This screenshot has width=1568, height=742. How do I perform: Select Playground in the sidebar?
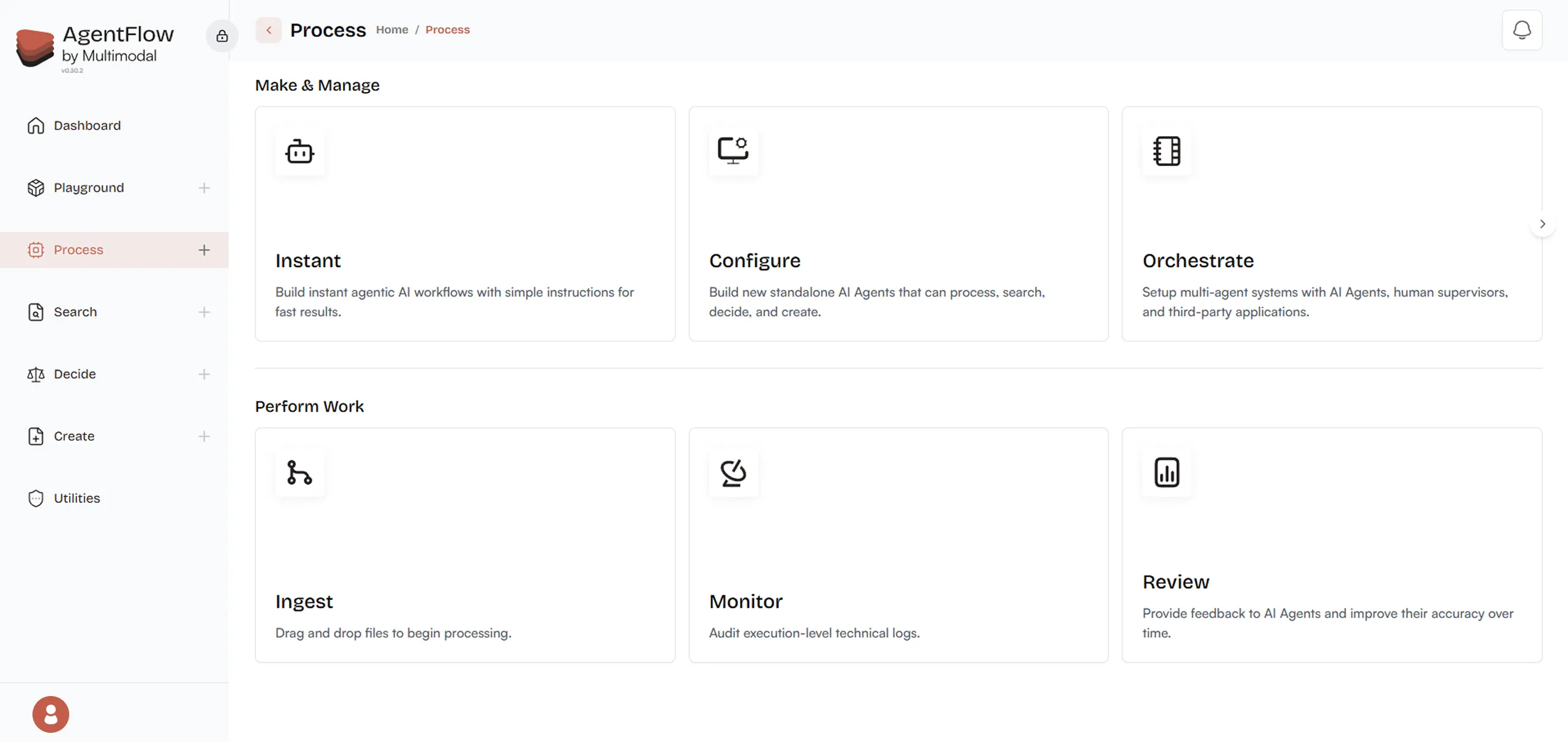pyautogui.click(x=88, y=188)
